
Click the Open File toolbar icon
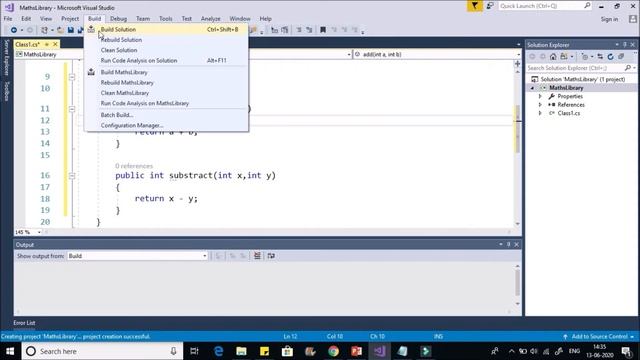(x=60, y=30)
